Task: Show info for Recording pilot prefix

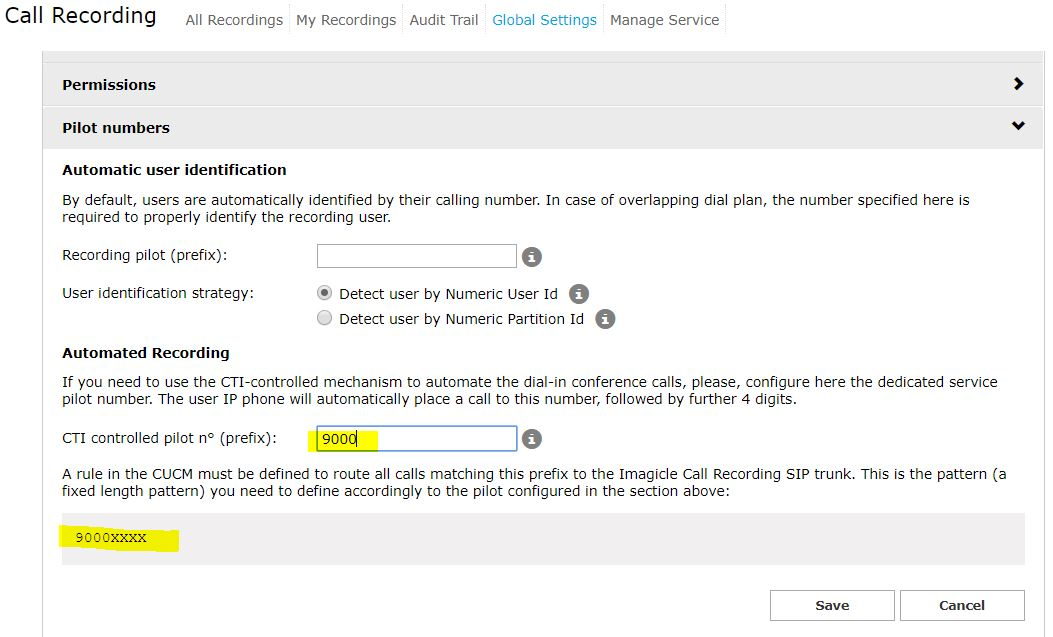Action: click(x=532, y=257)
